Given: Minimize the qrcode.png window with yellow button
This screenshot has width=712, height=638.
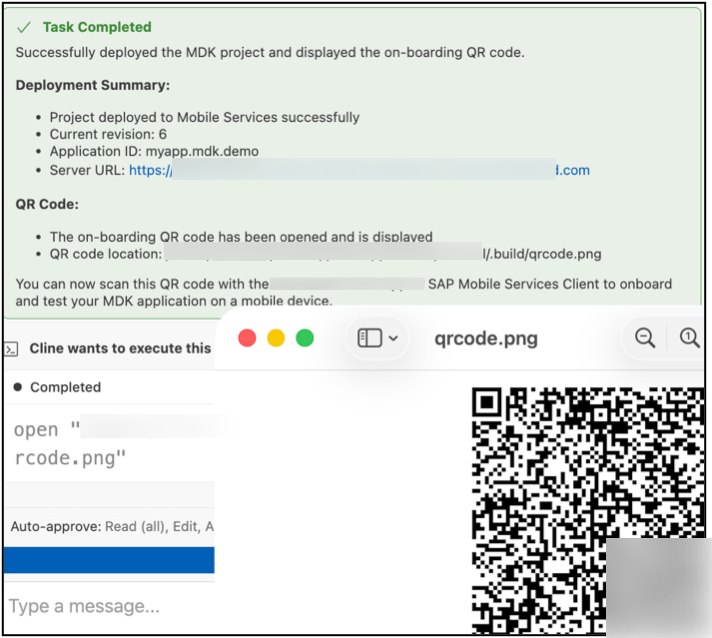Looking at the screenshot, I should [x=276, y=338].
